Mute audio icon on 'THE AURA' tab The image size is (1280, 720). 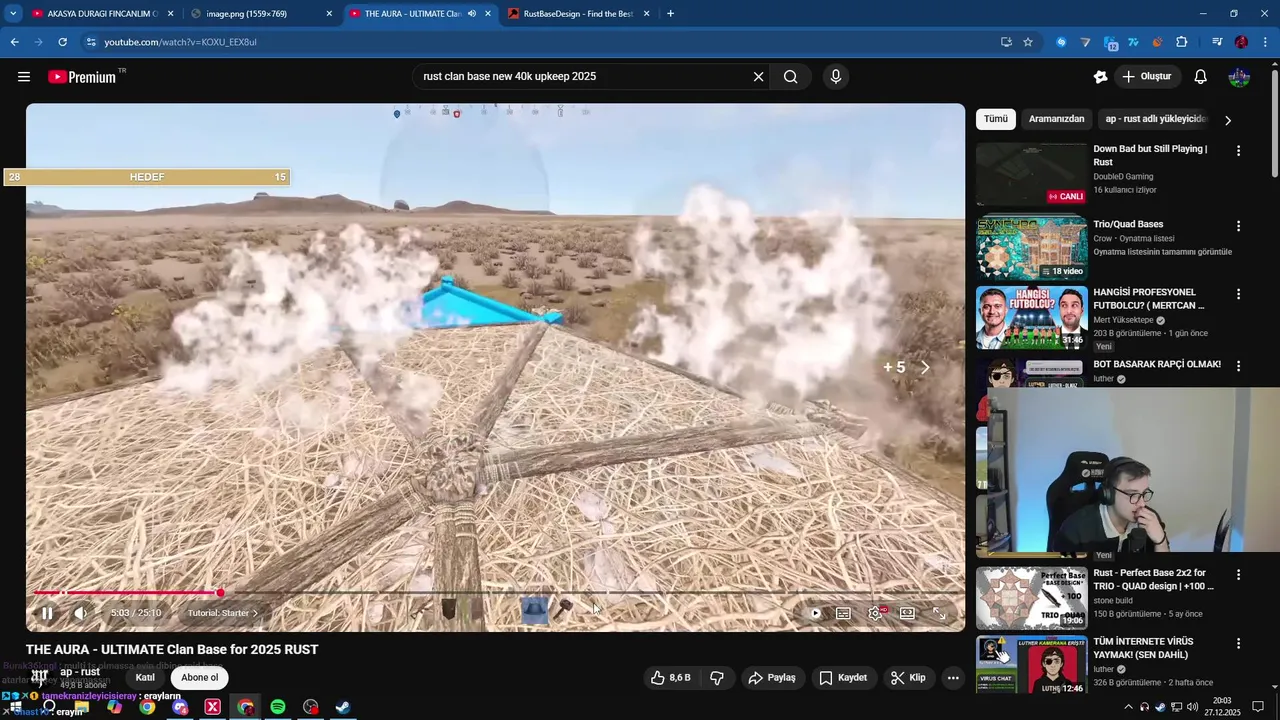coord(471,14)
